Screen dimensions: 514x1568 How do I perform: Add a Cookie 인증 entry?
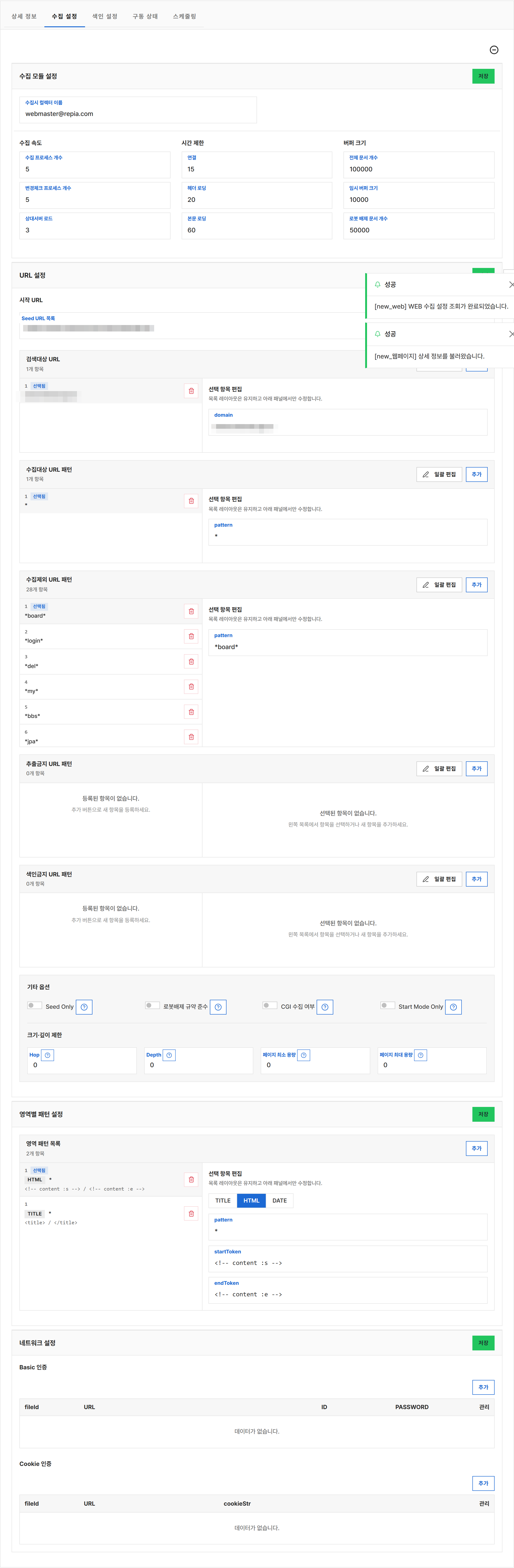click(x=483, y=1483)
